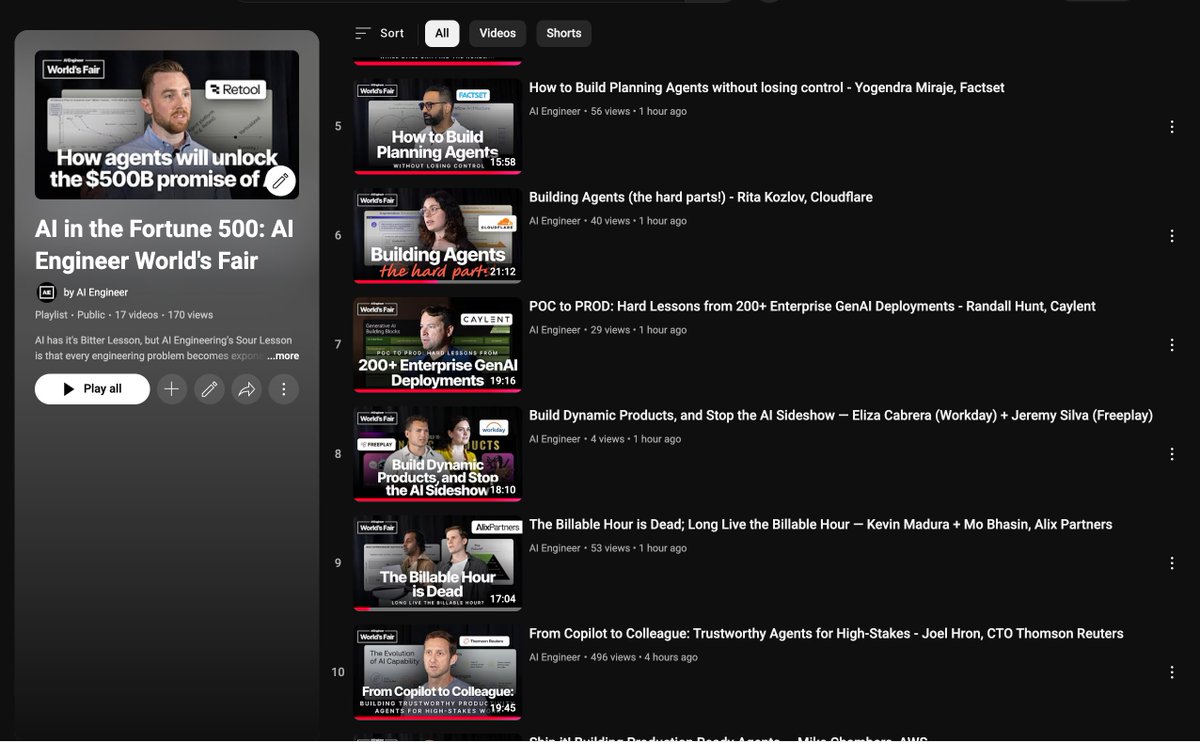
Task: Open the 'by AI Engineer' channel link
Action: 96,292
